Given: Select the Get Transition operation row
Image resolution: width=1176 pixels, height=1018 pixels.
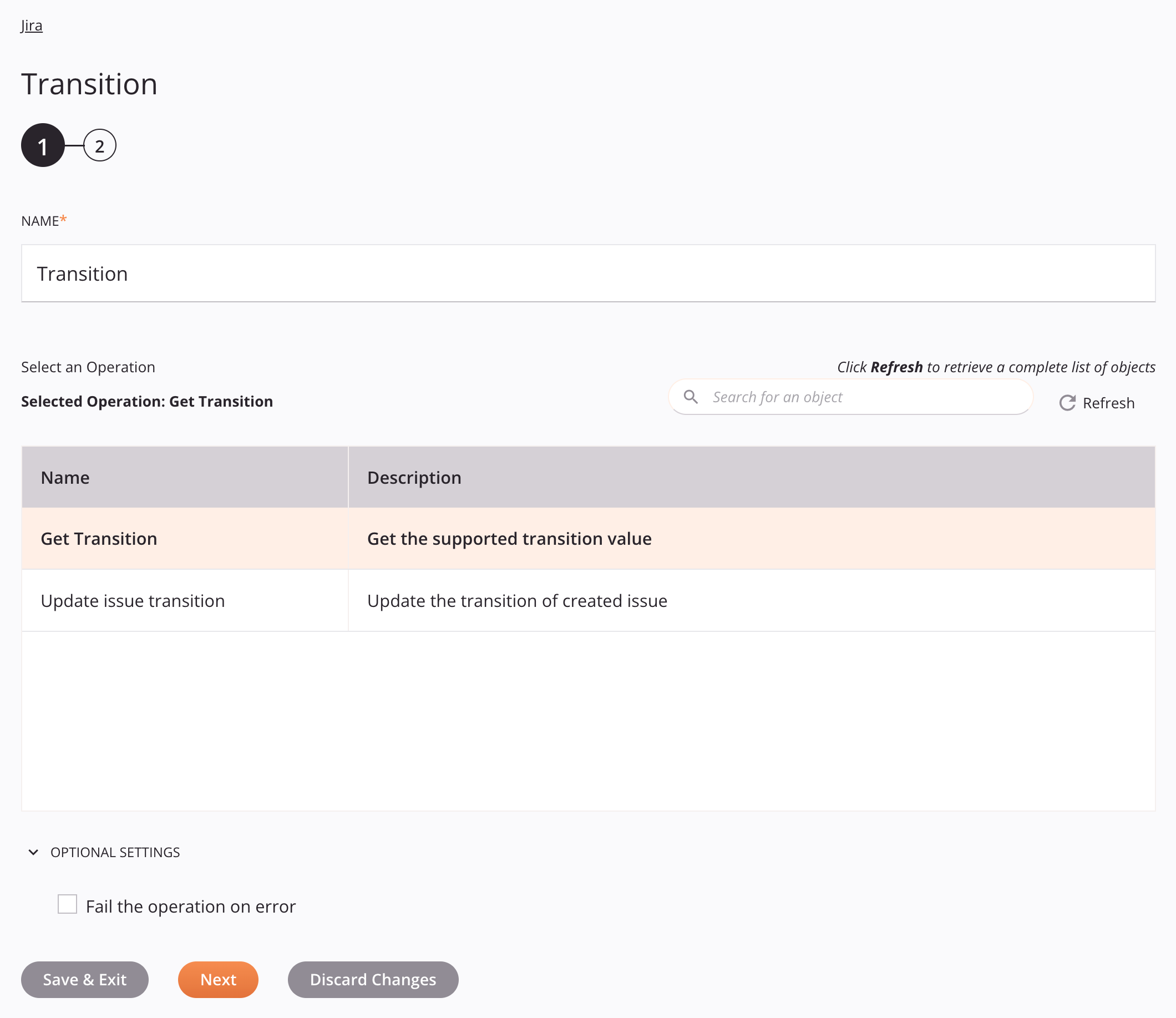Looking at the screenshot, I should click(588, 538).
